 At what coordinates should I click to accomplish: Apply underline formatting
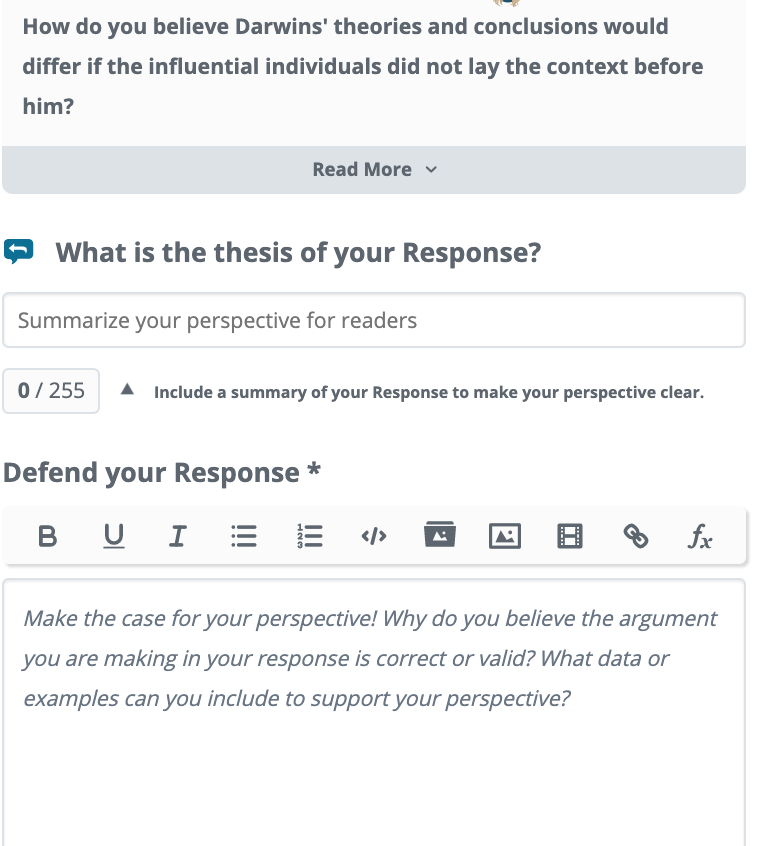point(113,536)
